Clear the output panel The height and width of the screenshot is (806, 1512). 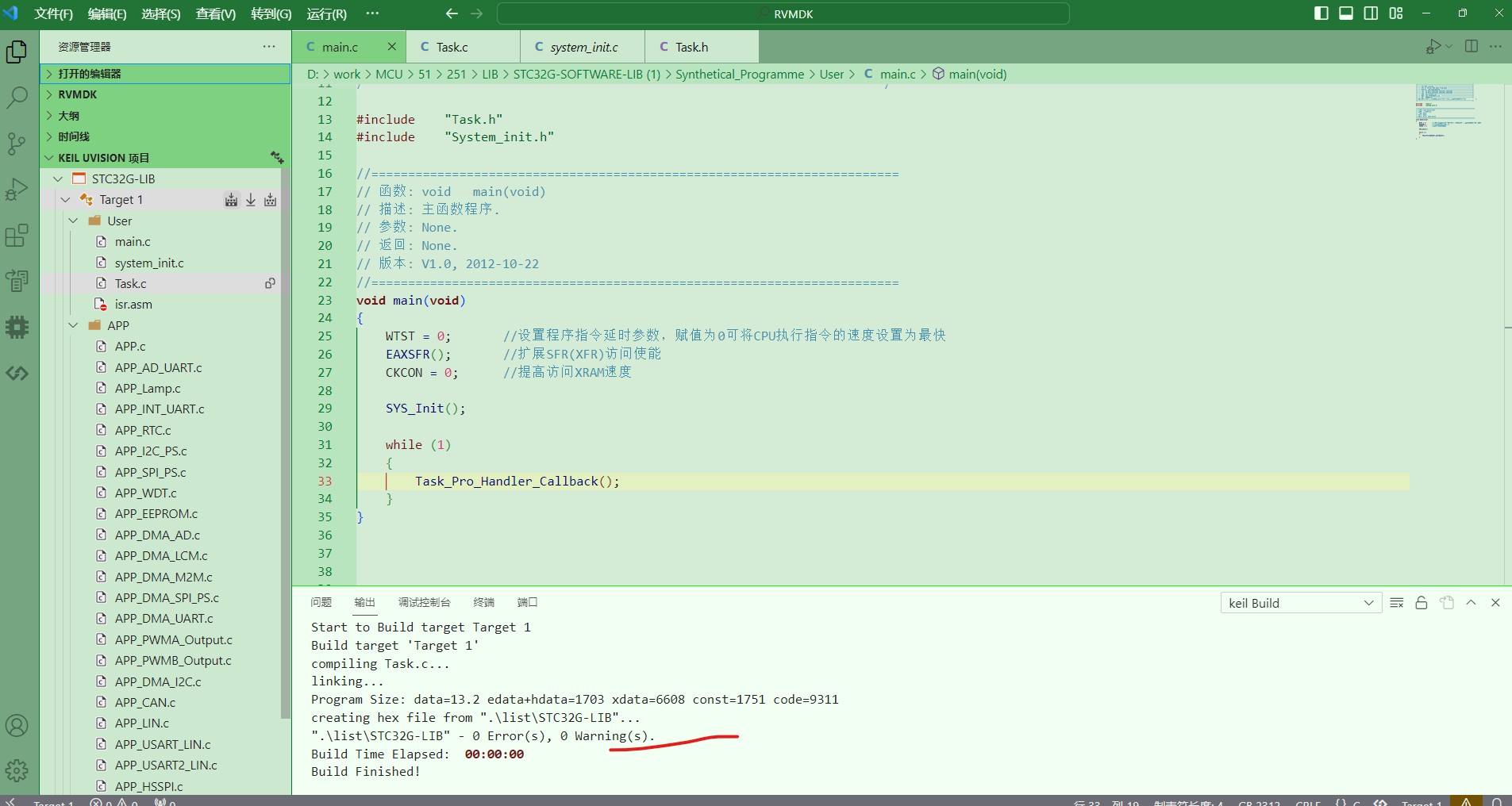pos(1397,603)
